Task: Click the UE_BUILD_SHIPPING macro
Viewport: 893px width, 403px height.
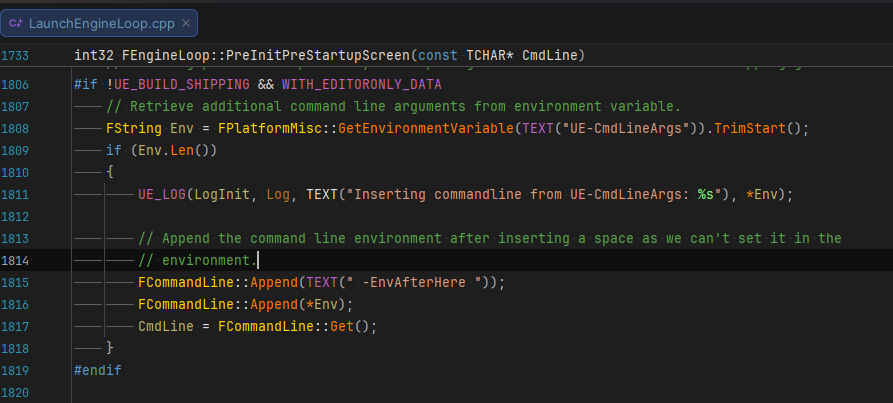Action: pyautogui.click(x=182, y=85)
